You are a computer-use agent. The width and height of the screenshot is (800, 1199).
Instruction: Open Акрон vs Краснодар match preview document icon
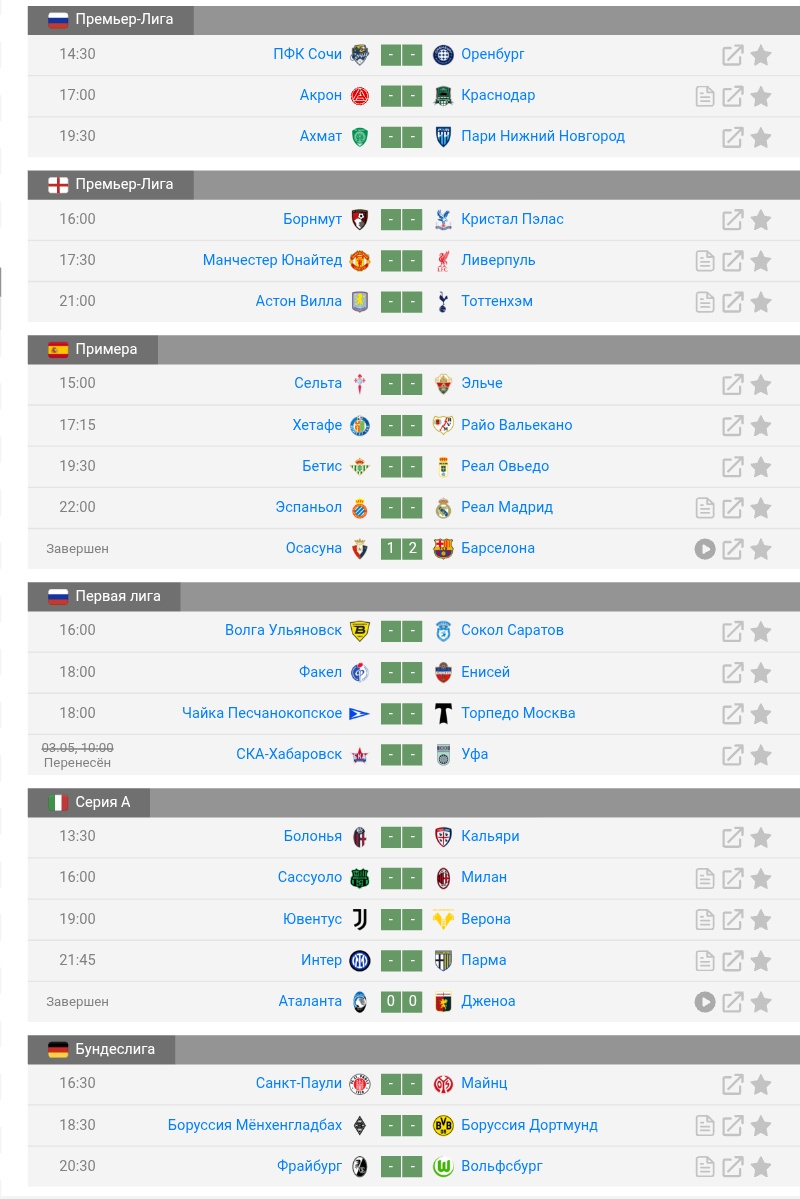click(704, 96)
